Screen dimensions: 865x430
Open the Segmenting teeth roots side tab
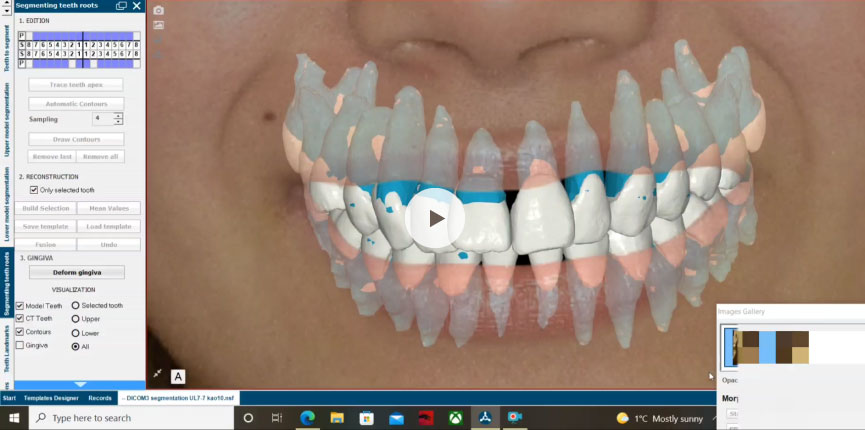point(7,284)
